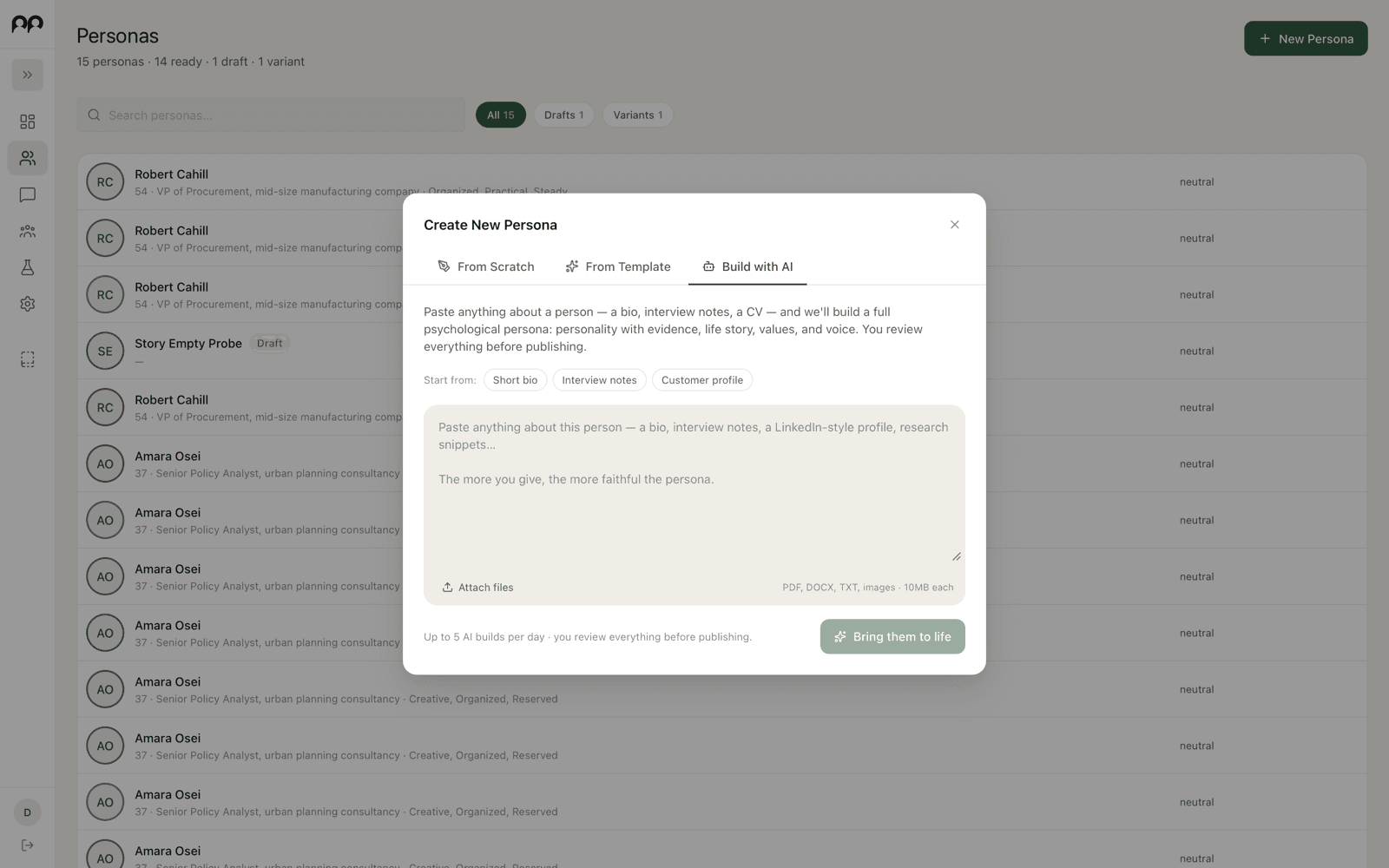Choose the Short bio starter chip
This screenshot has width=1389, height=868.
[x=515, y=380]
